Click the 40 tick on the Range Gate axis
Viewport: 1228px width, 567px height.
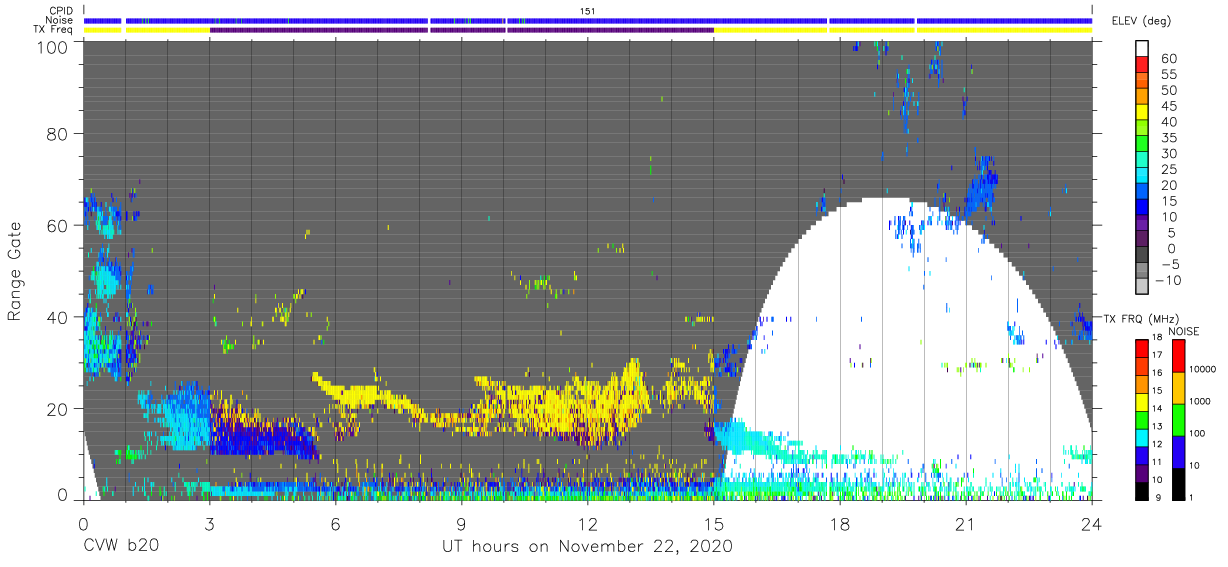point(59,317)
